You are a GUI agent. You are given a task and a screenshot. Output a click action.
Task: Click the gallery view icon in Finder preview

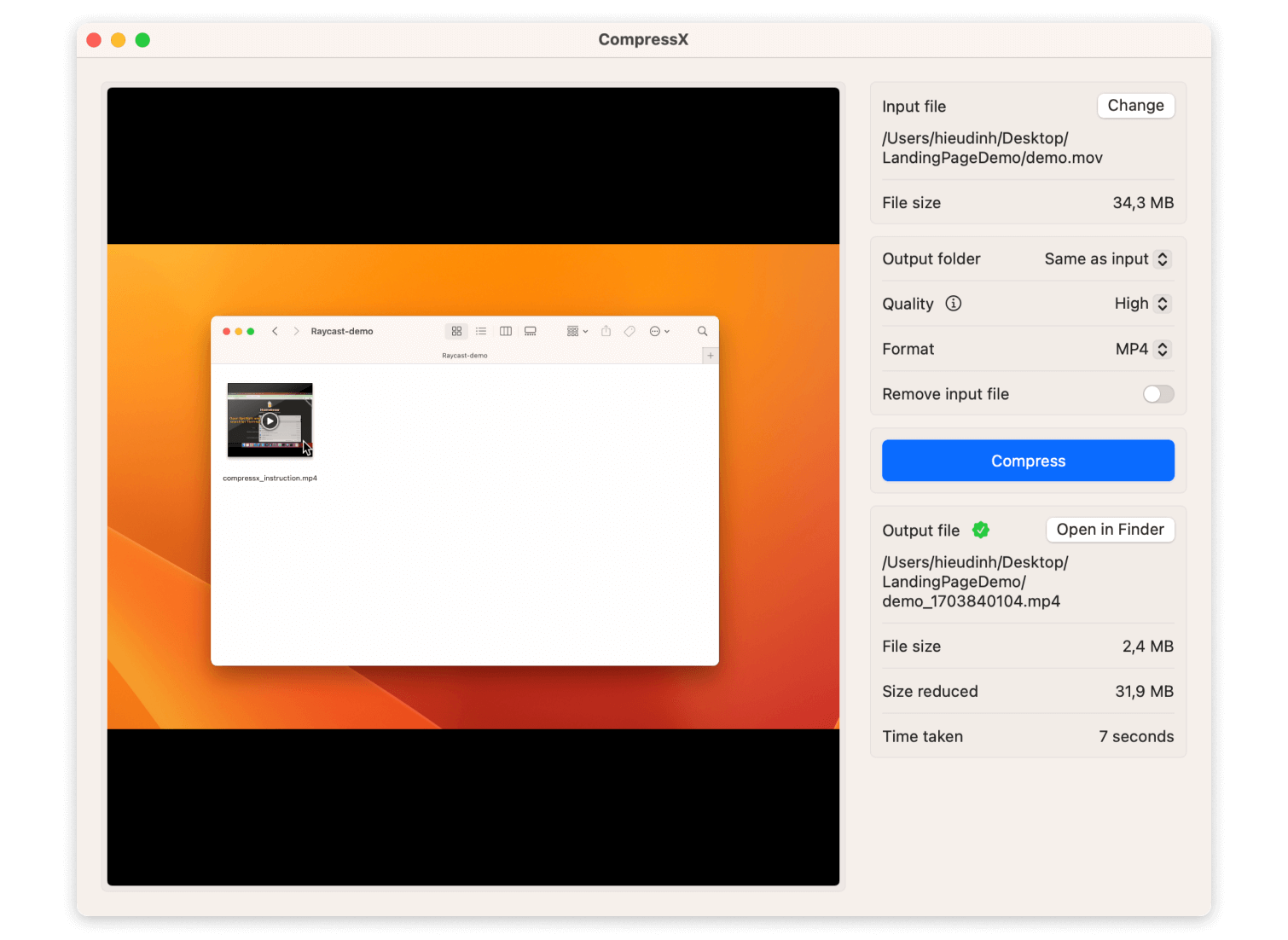click(x=531, y=331)
